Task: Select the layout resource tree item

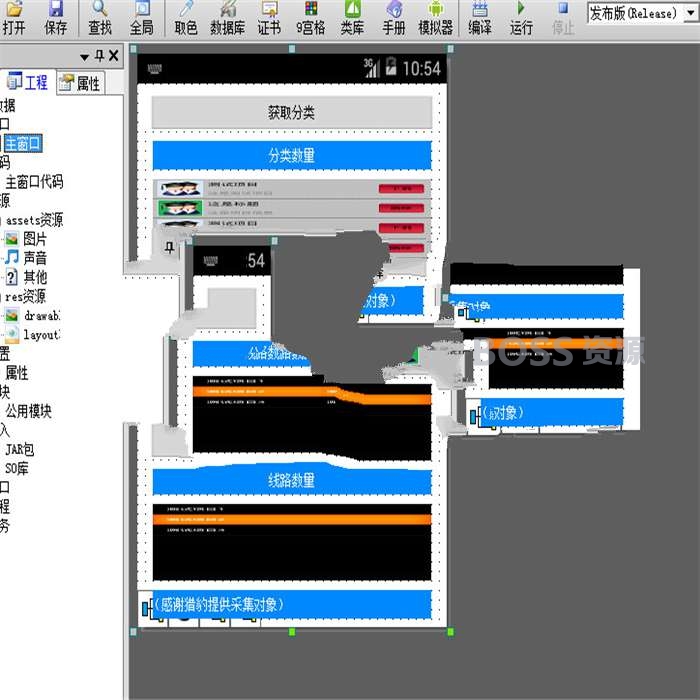Action: 32,335
